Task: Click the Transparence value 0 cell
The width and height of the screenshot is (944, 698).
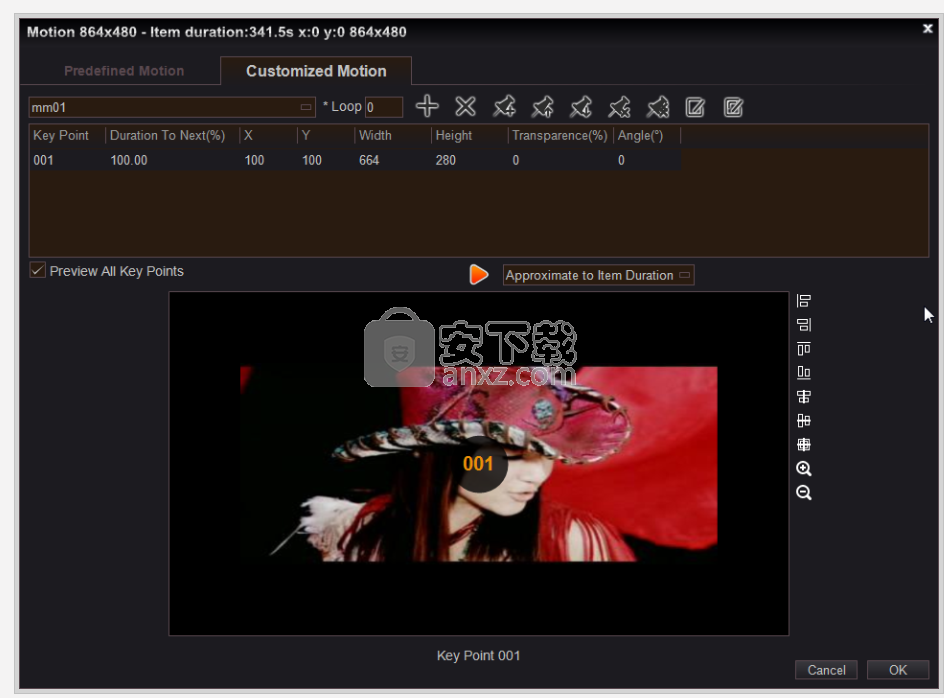Action: 516,160
